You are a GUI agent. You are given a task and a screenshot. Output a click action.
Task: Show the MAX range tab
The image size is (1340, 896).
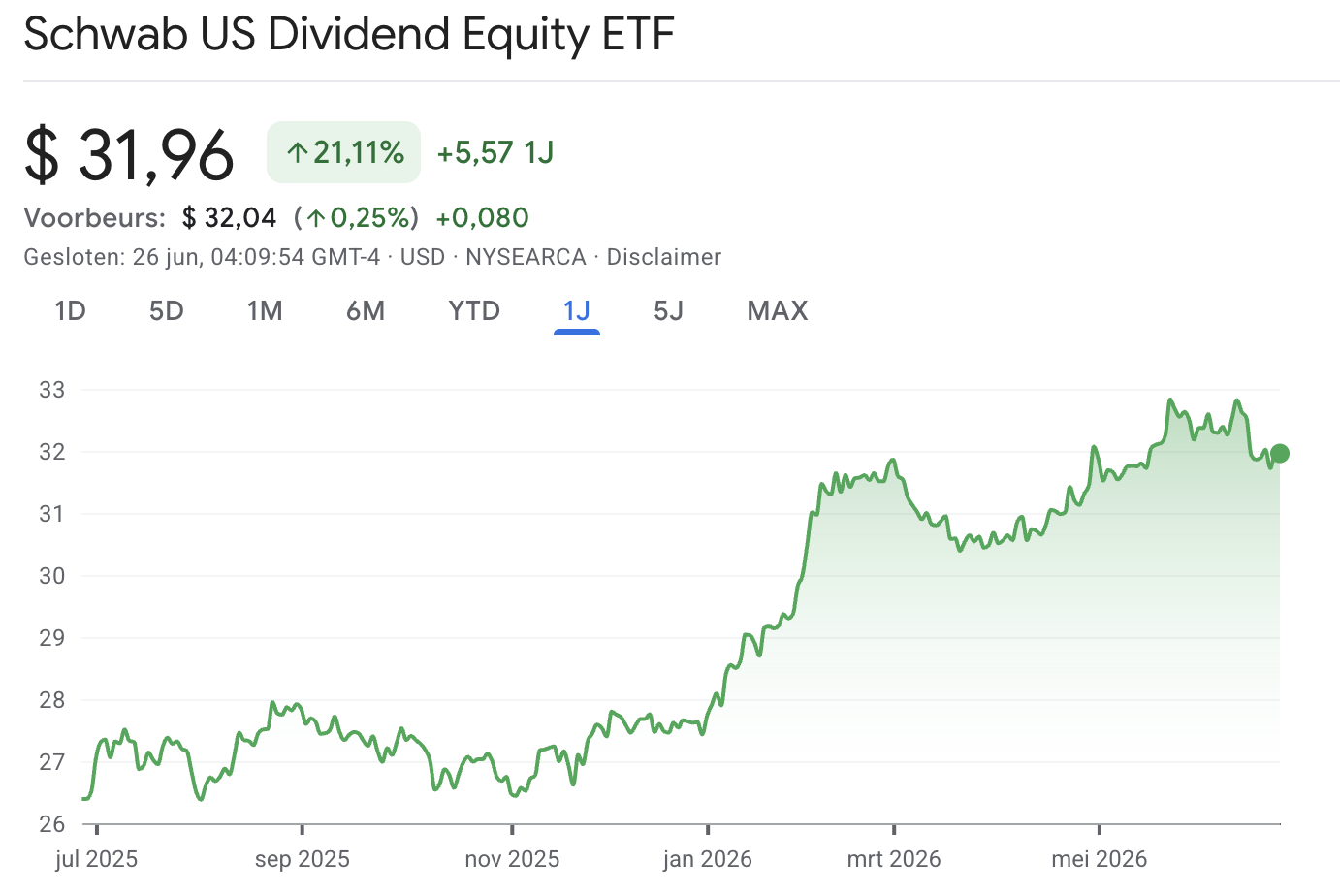pyautogui.click(x=778, y=311)
